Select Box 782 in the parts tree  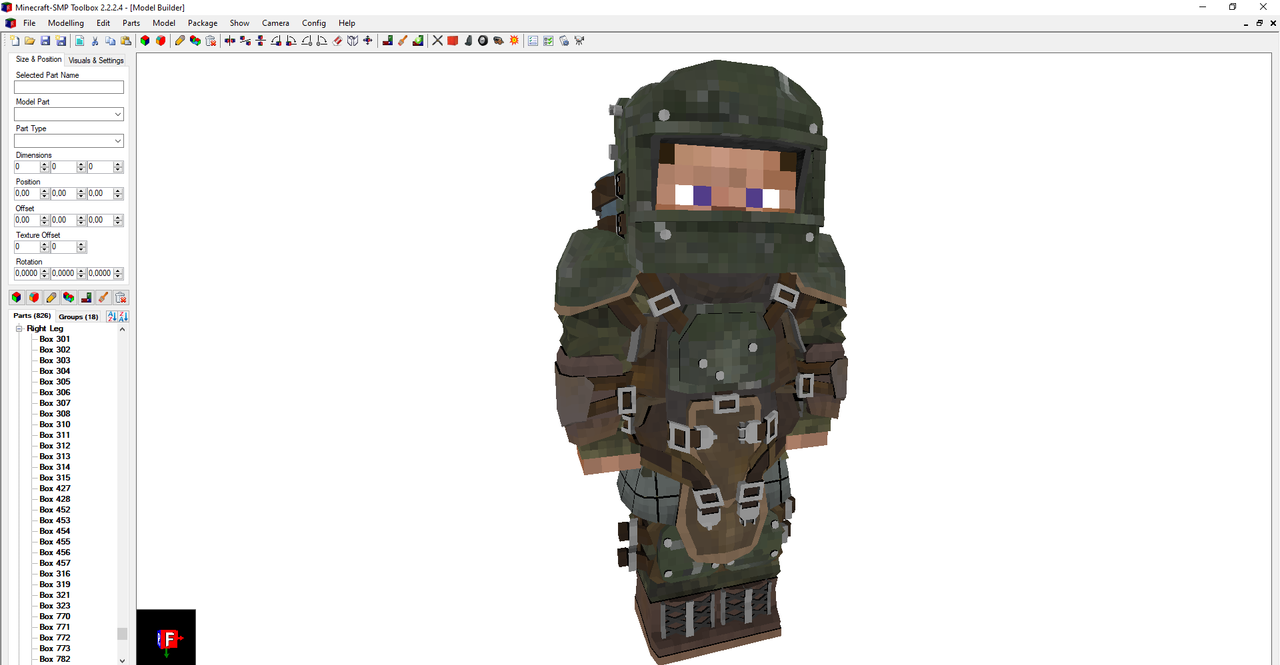[55, 659]
